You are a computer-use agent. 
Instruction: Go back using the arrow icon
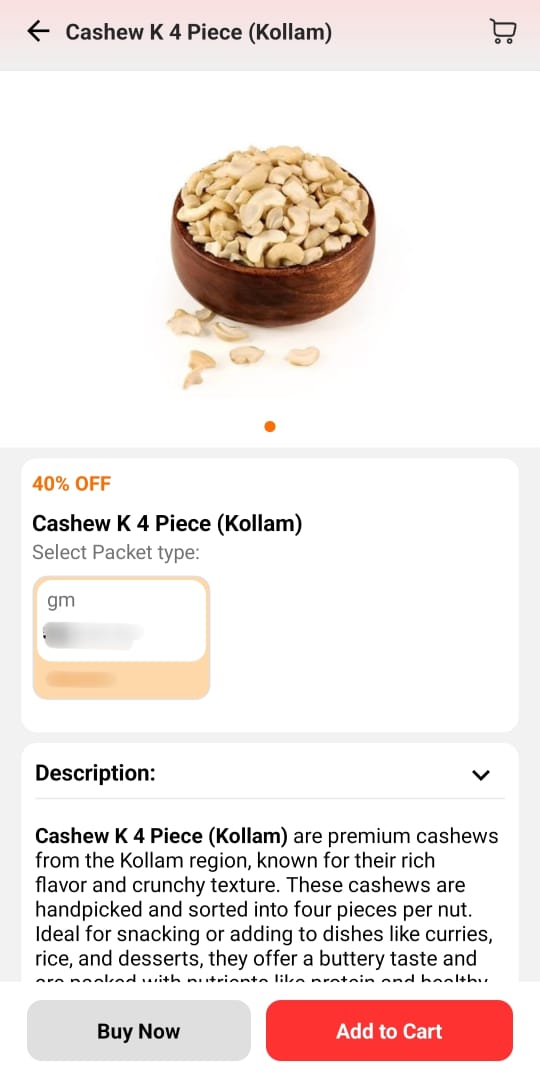(x=38, y=31)
